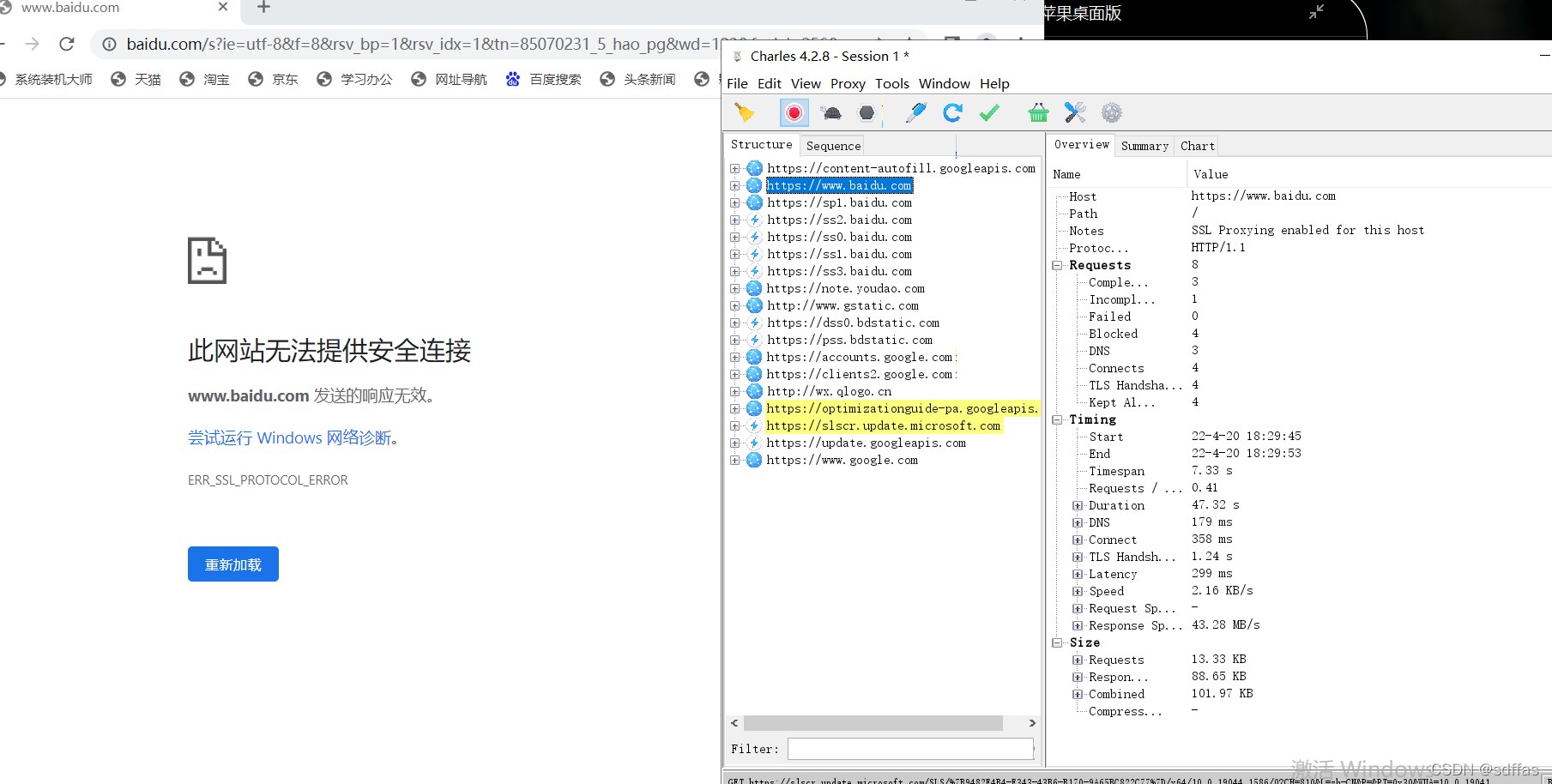Select the update.googleapis.com host row

[867, 443]
